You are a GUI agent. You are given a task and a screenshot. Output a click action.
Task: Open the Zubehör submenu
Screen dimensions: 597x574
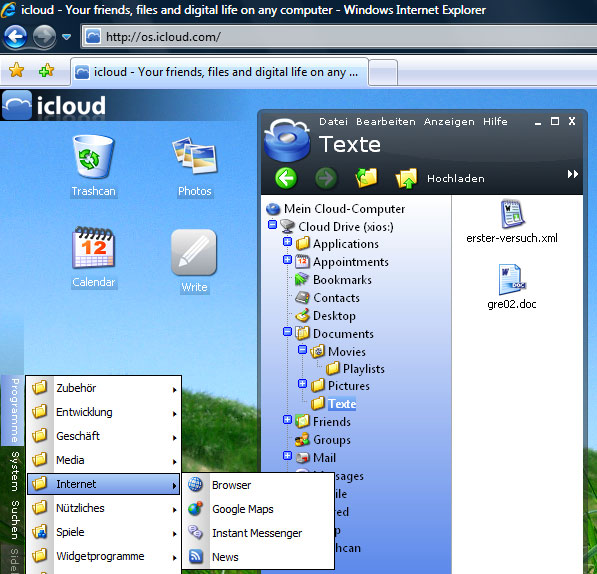point(104,388)
